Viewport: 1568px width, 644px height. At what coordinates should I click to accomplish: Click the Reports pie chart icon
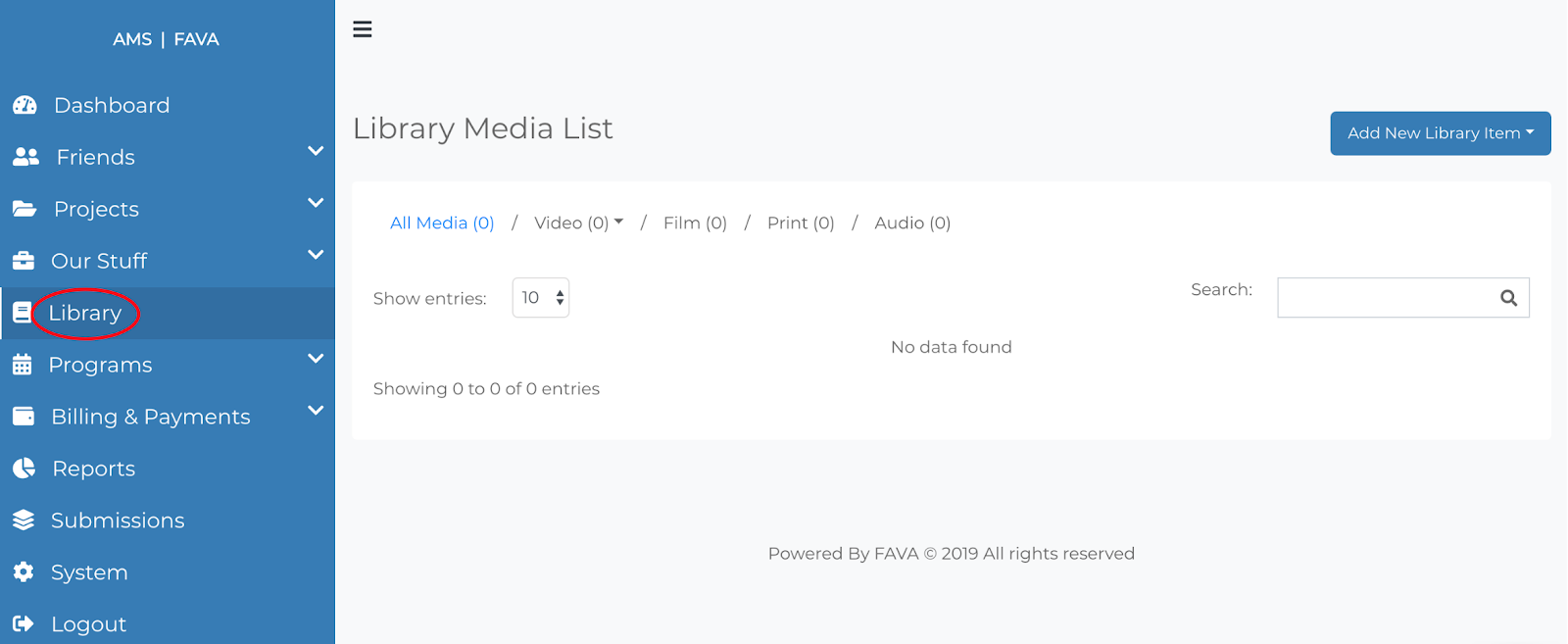coord(24,469)
